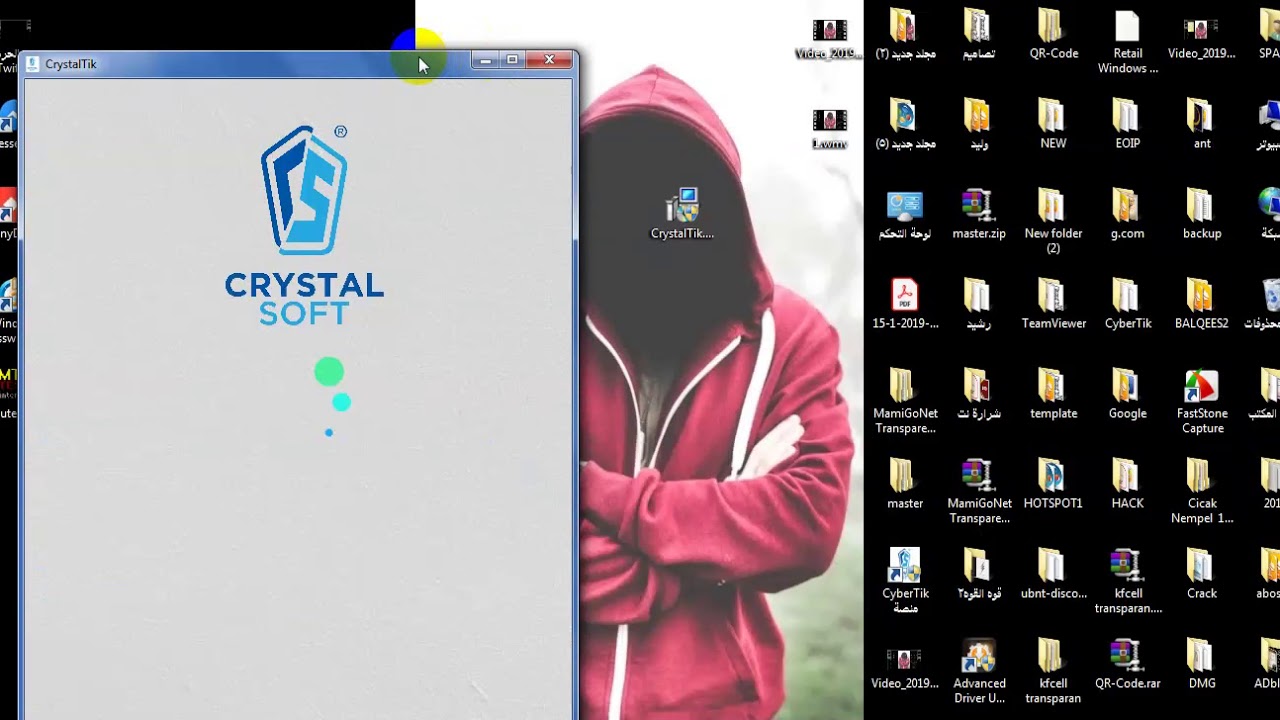Select the QR-Code.rar archive
This screenshot has width=1280, height=720.
1127,665
